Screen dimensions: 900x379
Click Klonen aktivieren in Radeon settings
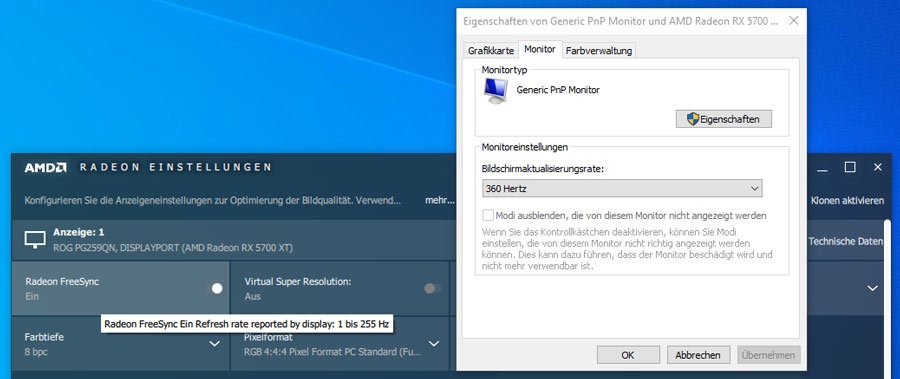pyautogui.click(x=847, y=200)
